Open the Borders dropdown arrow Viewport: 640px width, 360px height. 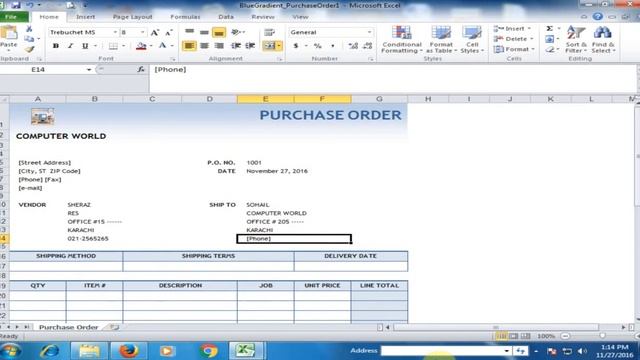coord(124,46)
